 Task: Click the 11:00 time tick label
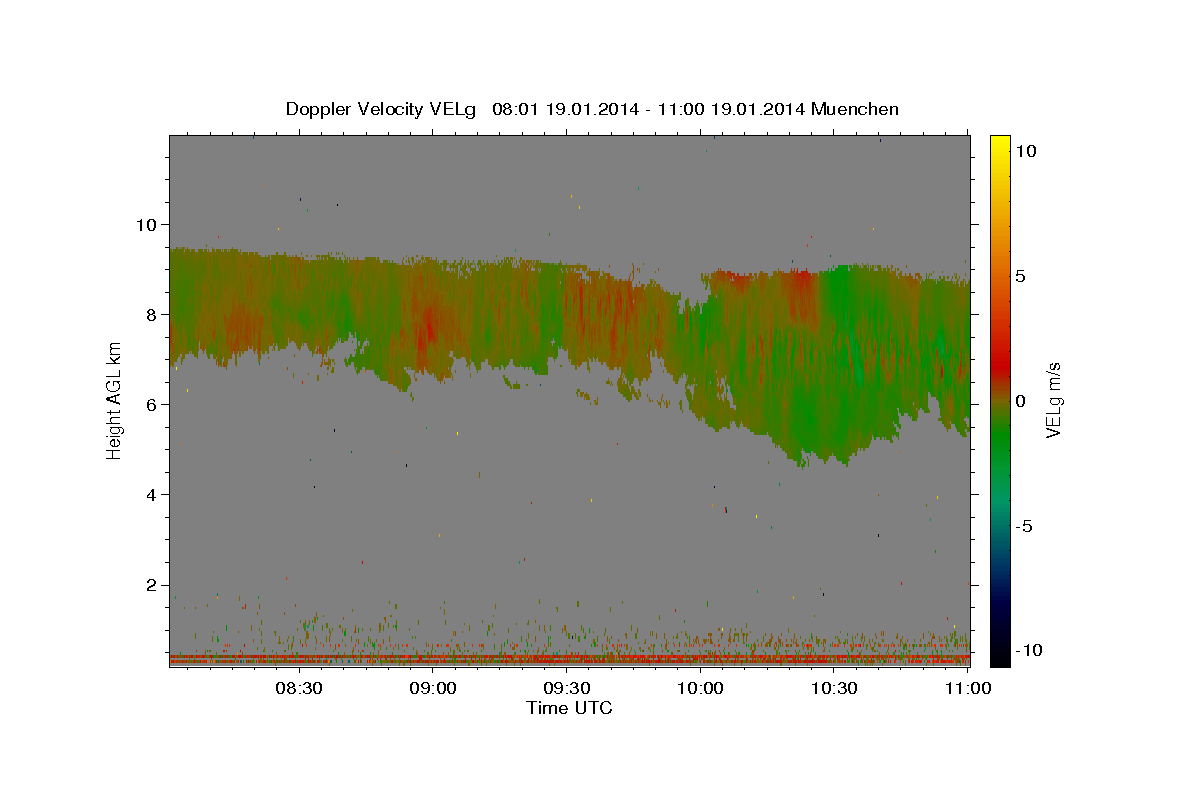pos(968,688)
